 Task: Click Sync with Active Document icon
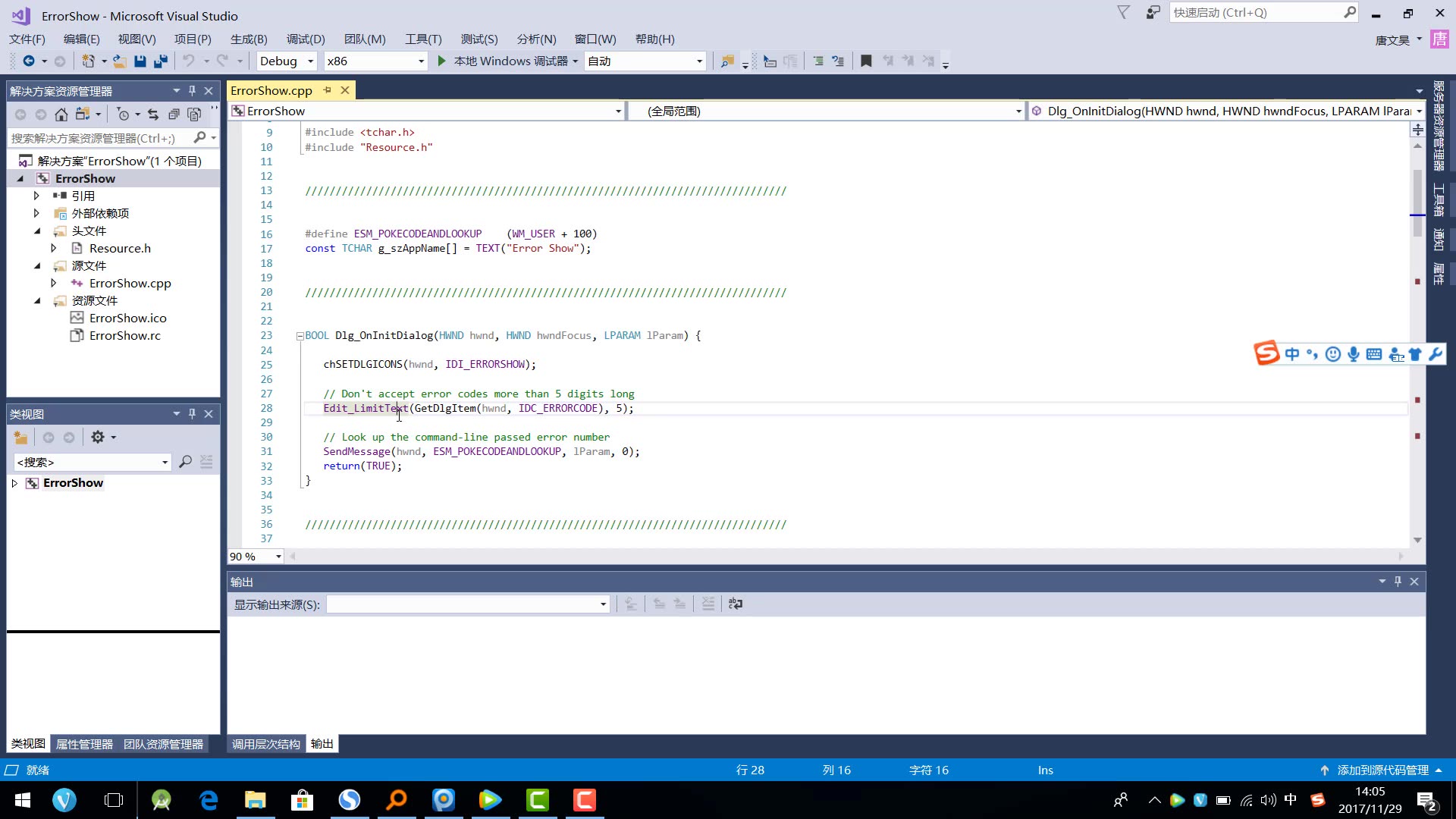(x=153, y=115)
